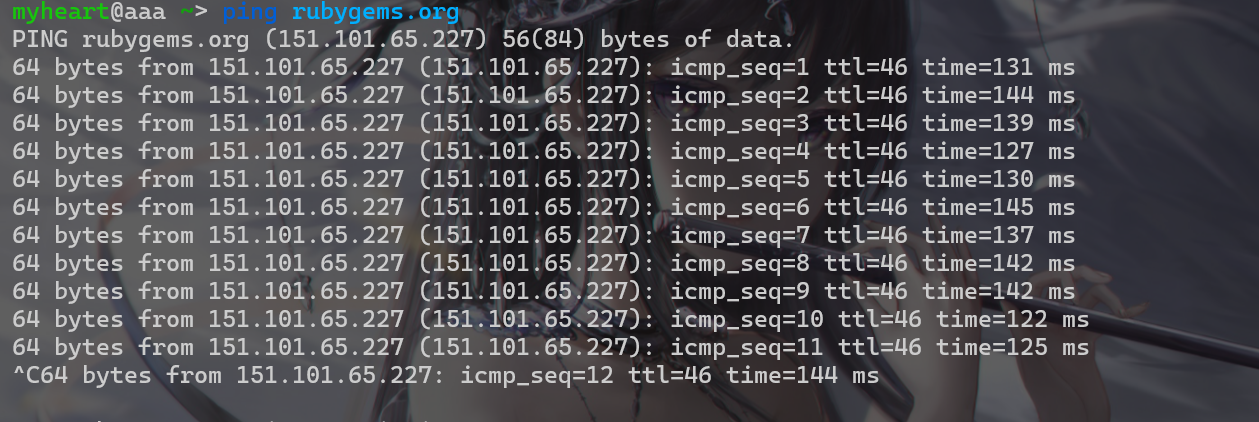Click the icmp_seq=1 text

(x=739, y=68)
